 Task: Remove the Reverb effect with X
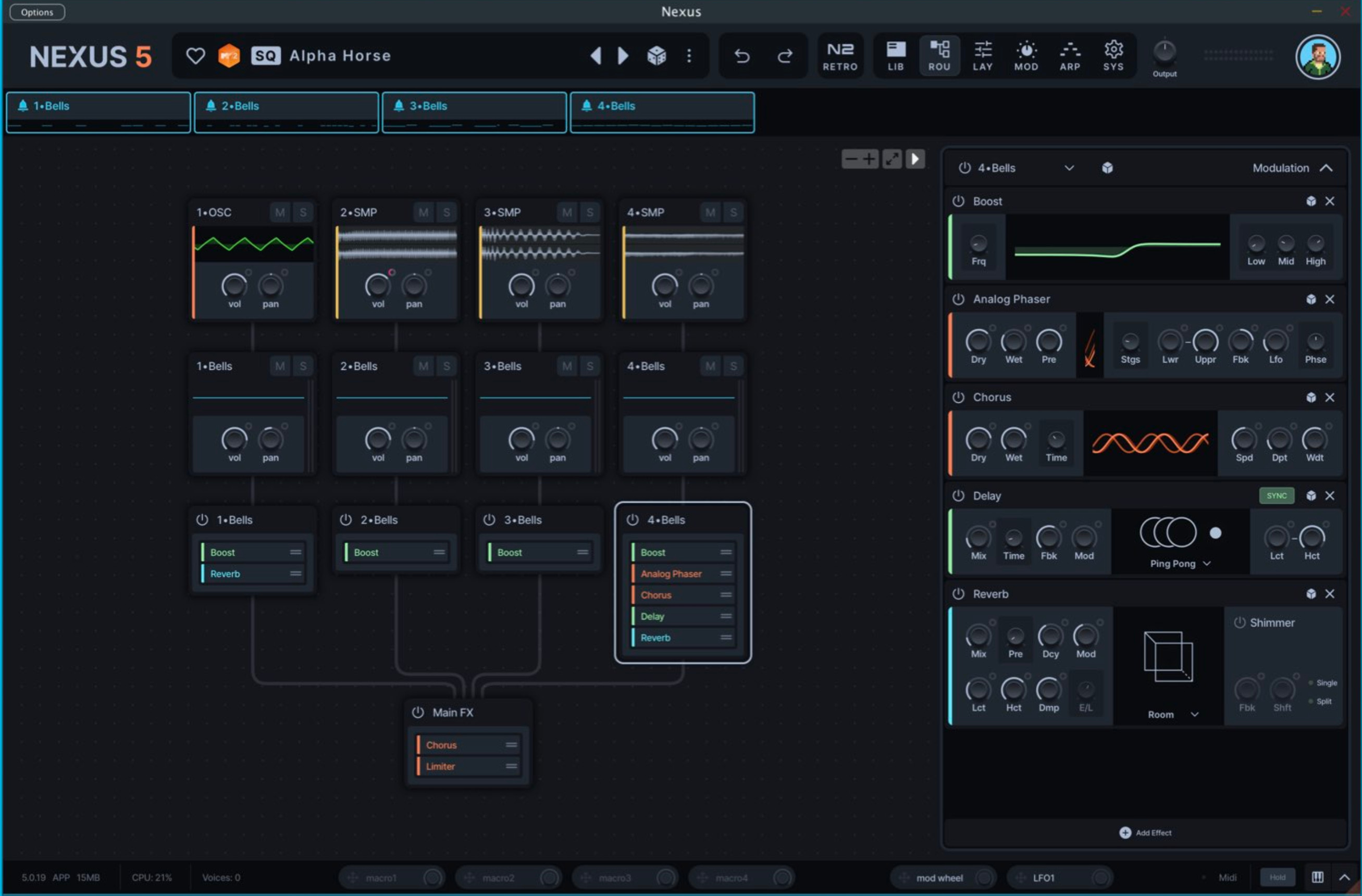[1329, 594]
